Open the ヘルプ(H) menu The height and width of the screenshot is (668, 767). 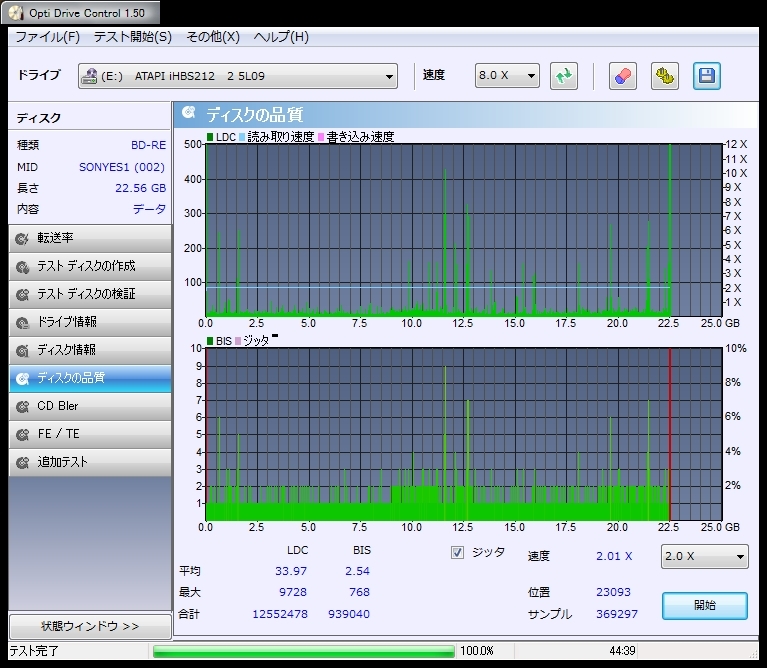(281, 37)
